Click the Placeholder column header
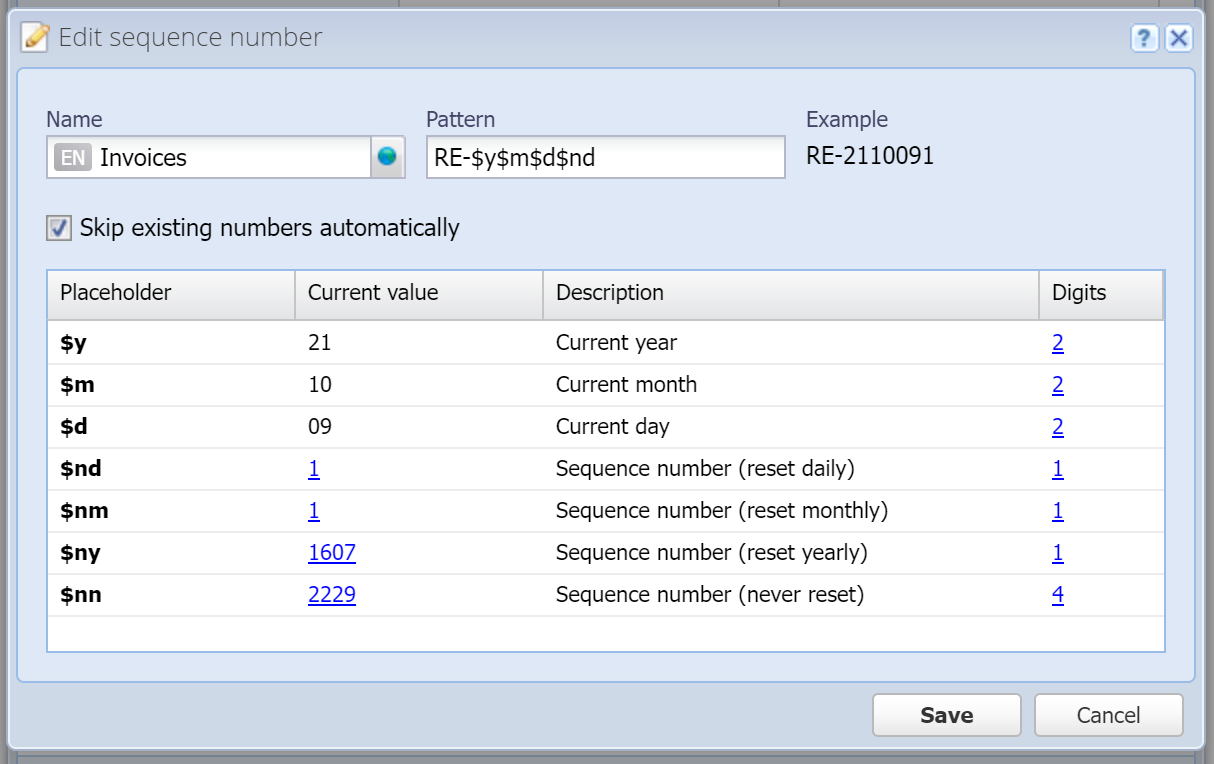This screenshot has width=1214, height=764. pyautogui.click(x=171, y=293)
